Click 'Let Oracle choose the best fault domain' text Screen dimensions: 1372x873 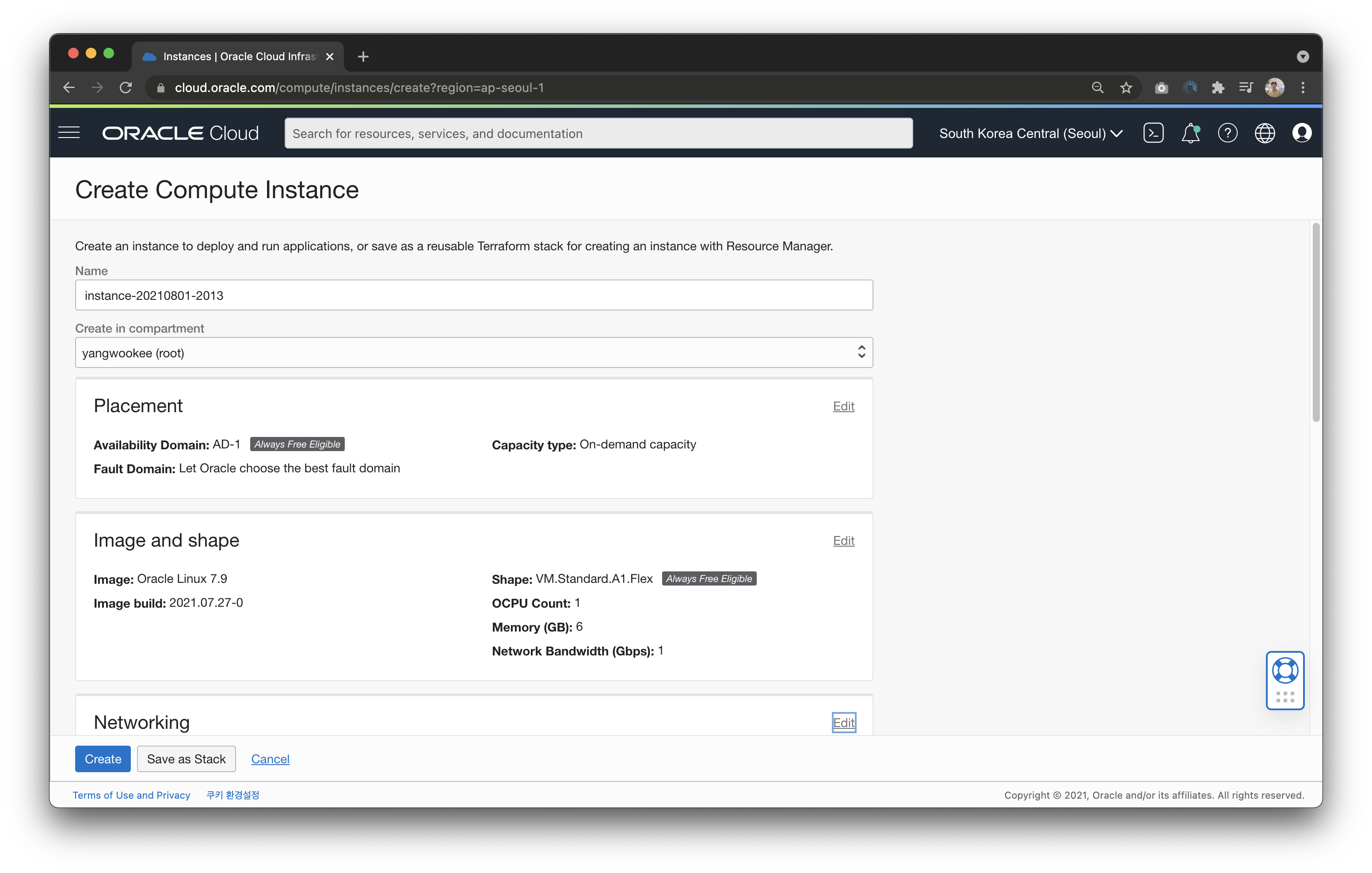coord(290,468)
